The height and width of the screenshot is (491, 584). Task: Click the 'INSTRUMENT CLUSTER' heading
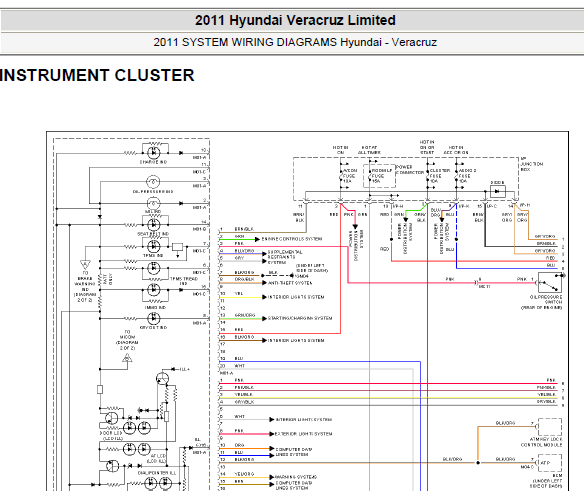[x=97, y=75]
